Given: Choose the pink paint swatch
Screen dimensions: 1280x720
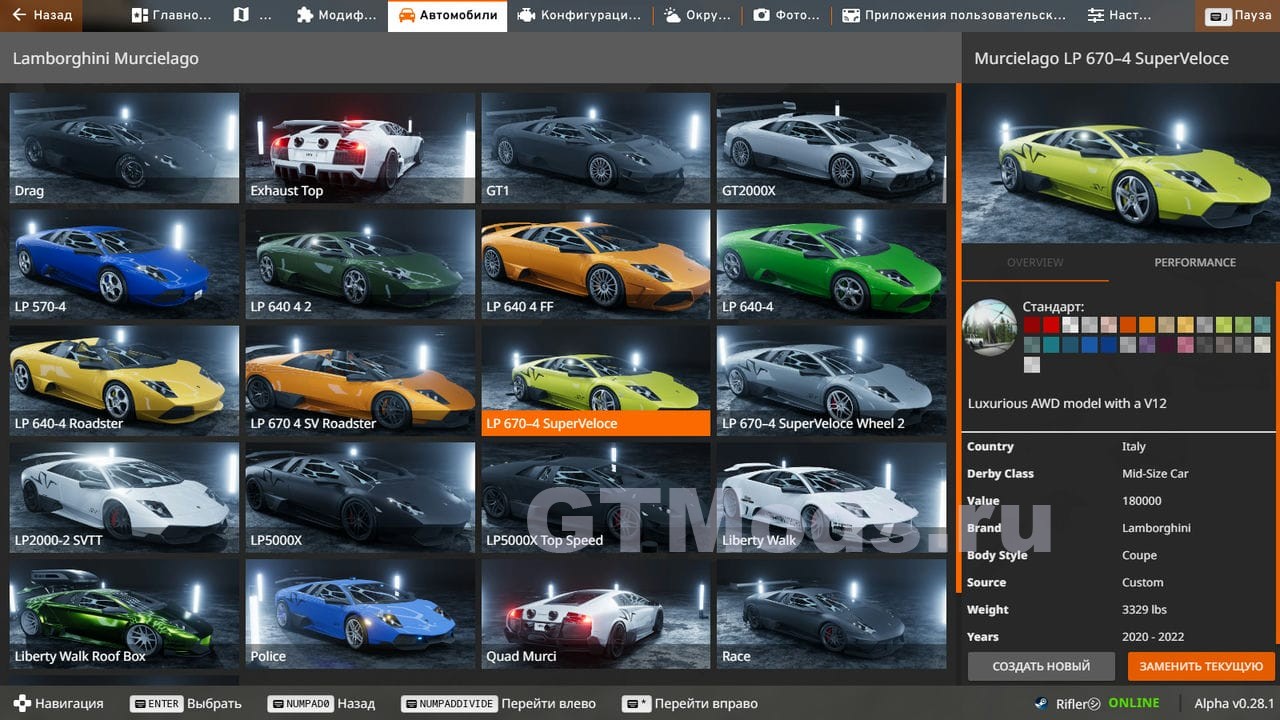Looking at the screenshot, I should click(x=1186, y=345).
